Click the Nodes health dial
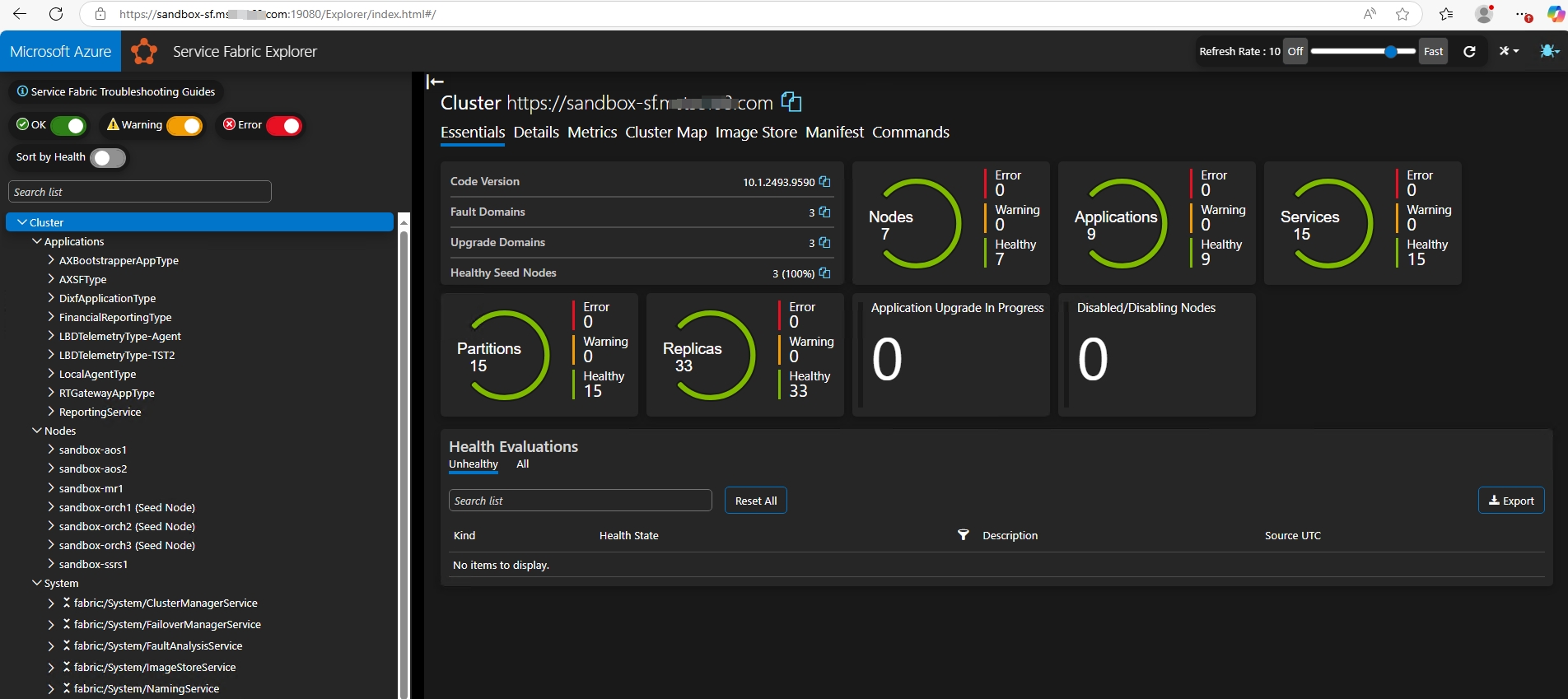This screenshot has width=1568, height=699. click(916, 223)
